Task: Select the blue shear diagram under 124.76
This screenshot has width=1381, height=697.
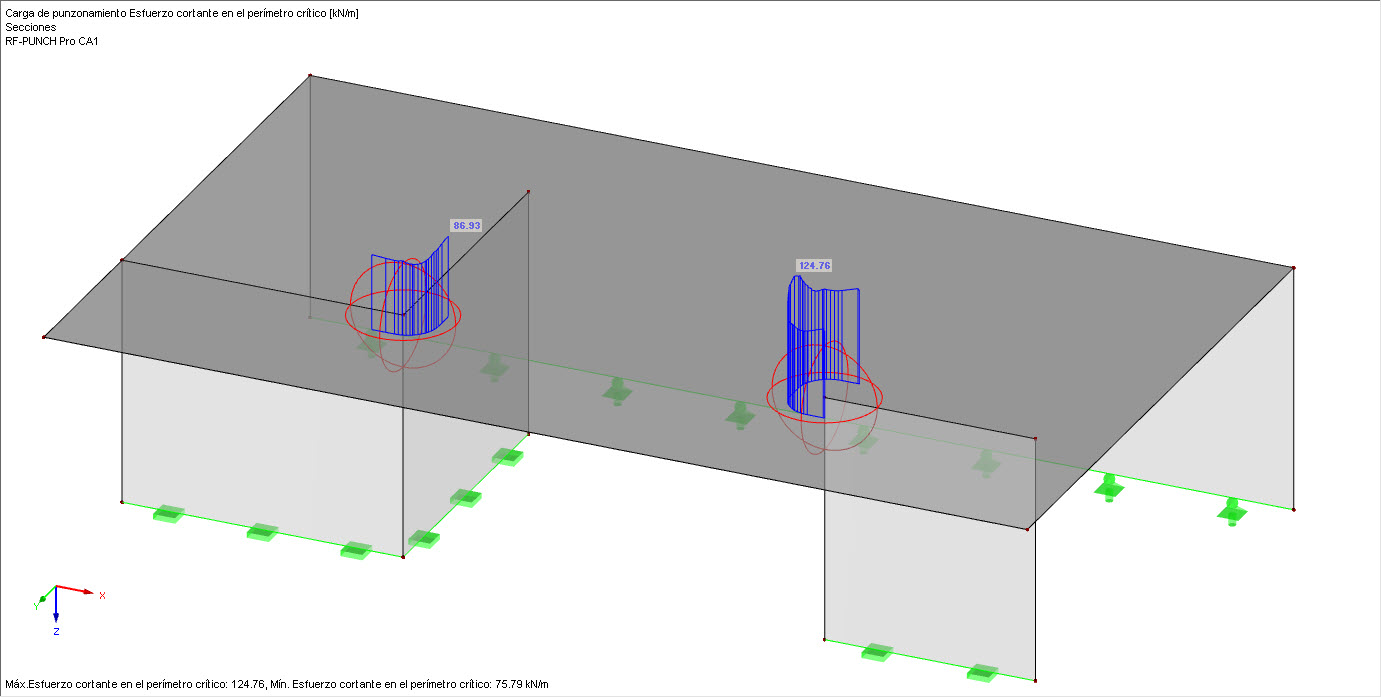Action: pyautogui.click(x=822, y=345)
